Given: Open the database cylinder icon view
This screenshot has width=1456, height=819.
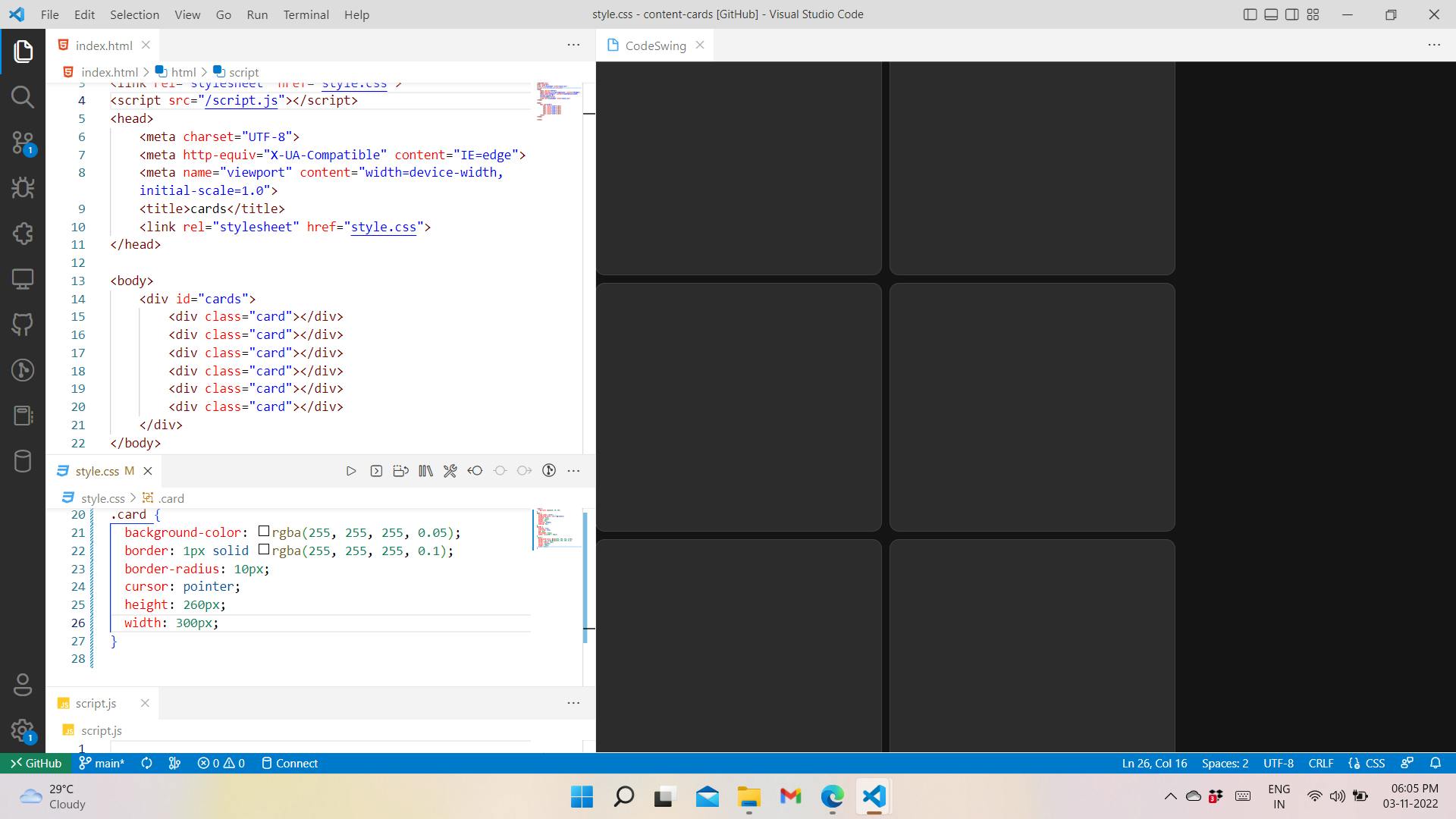Looking at the screenshot, I should [x=23, y=461].
